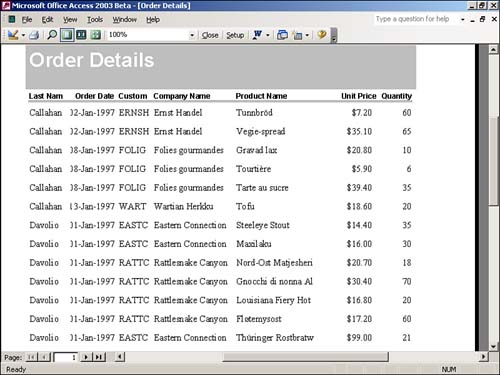This screenshot has width=500, height=375.
Task: Switch to Multiple Pages view
Action: point(96,35)
